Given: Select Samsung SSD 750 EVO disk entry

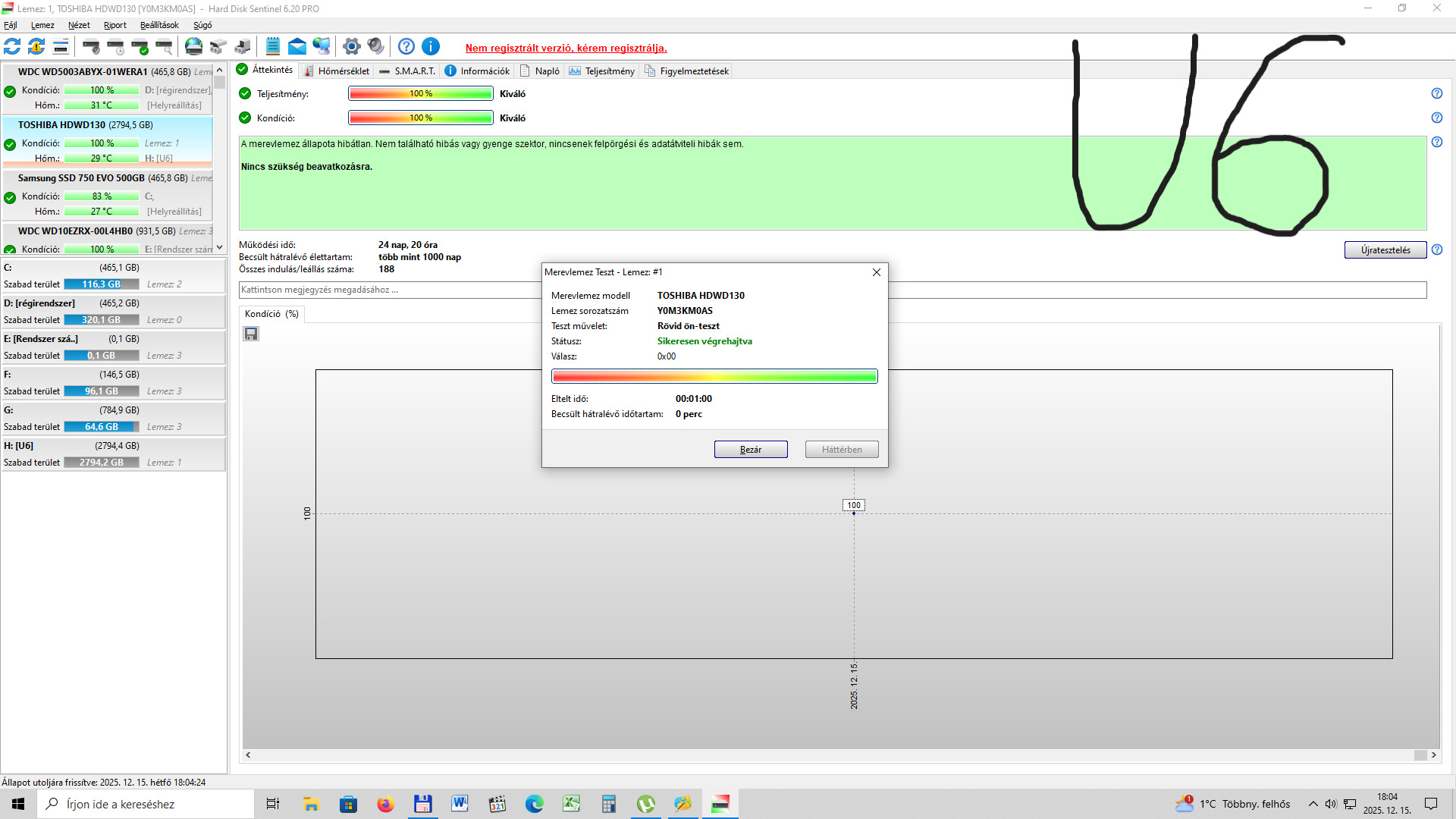Looking at the screenshot, I should (81, 178).
